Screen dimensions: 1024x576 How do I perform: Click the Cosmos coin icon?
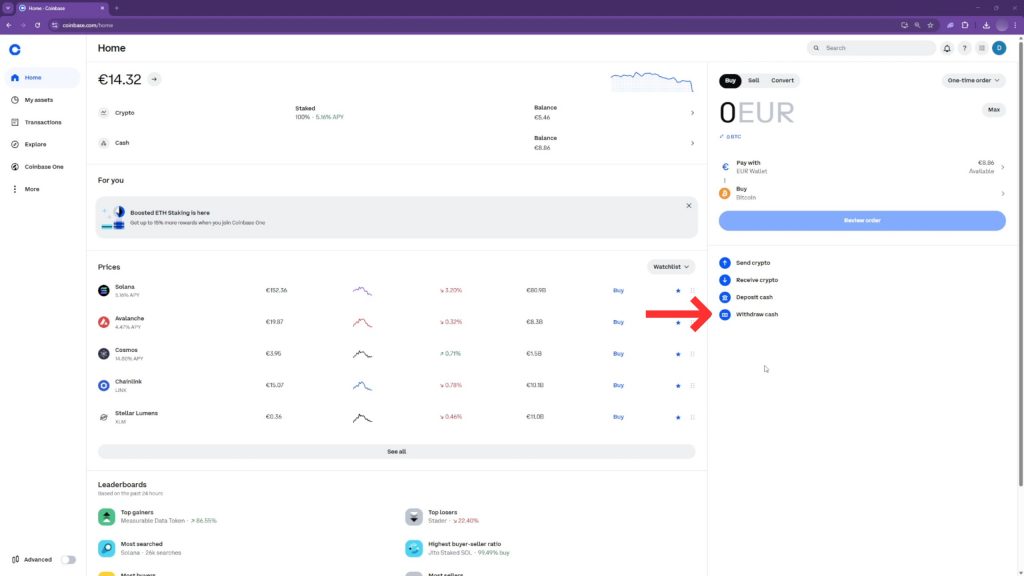[104, 354]
